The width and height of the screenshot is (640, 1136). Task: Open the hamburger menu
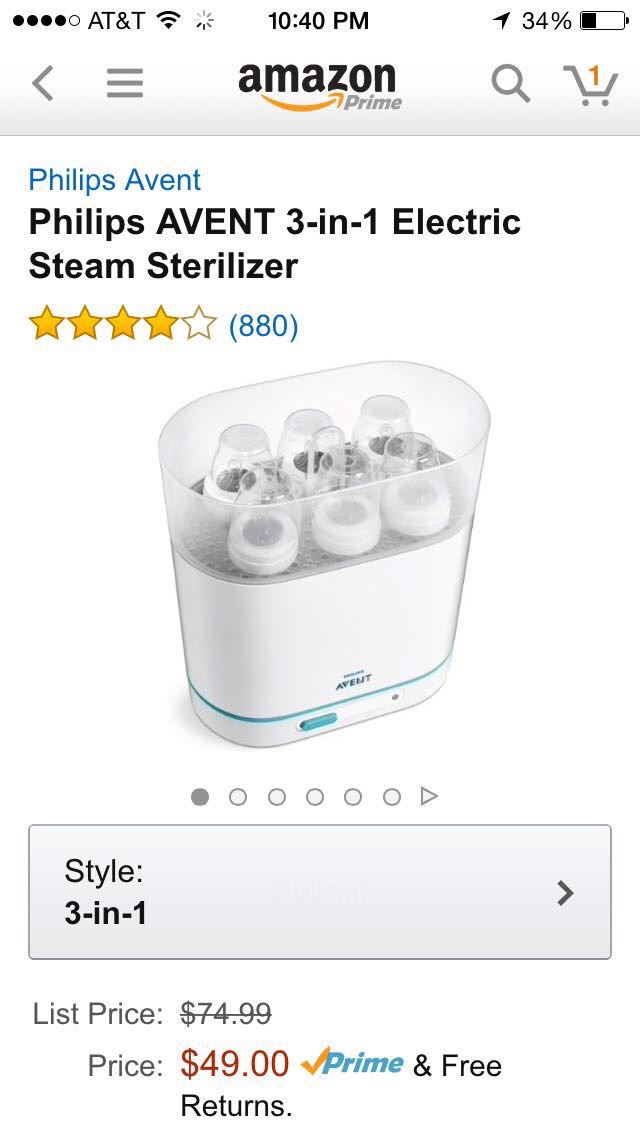(125, 83)
